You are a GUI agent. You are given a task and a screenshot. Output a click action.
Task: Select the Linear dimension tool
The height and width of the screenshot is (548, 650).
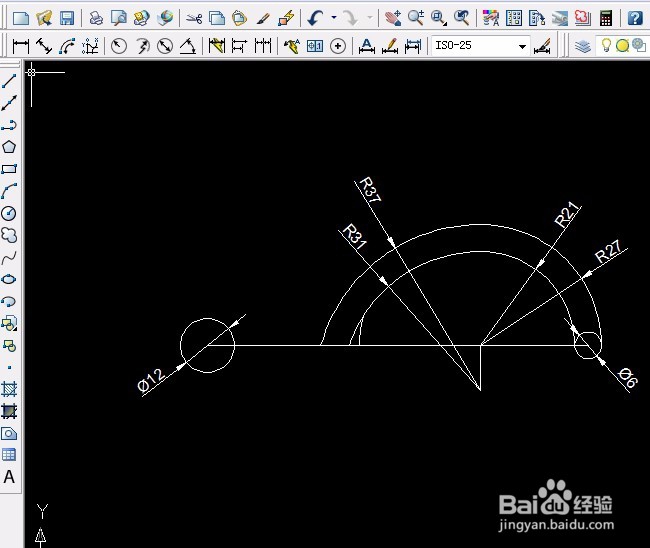tap(21, 46)
